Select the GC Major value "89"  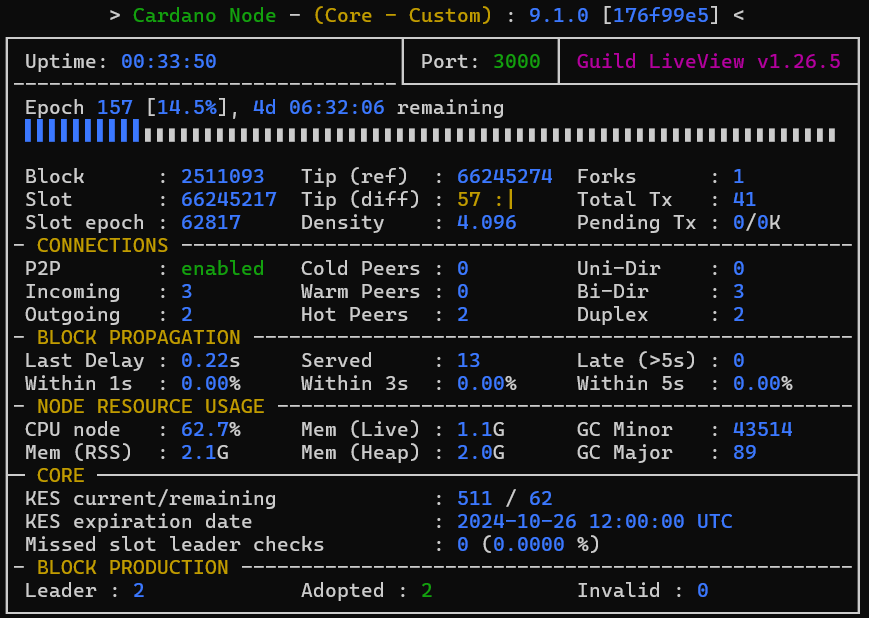pyautogui.click(x=744, y=453)
